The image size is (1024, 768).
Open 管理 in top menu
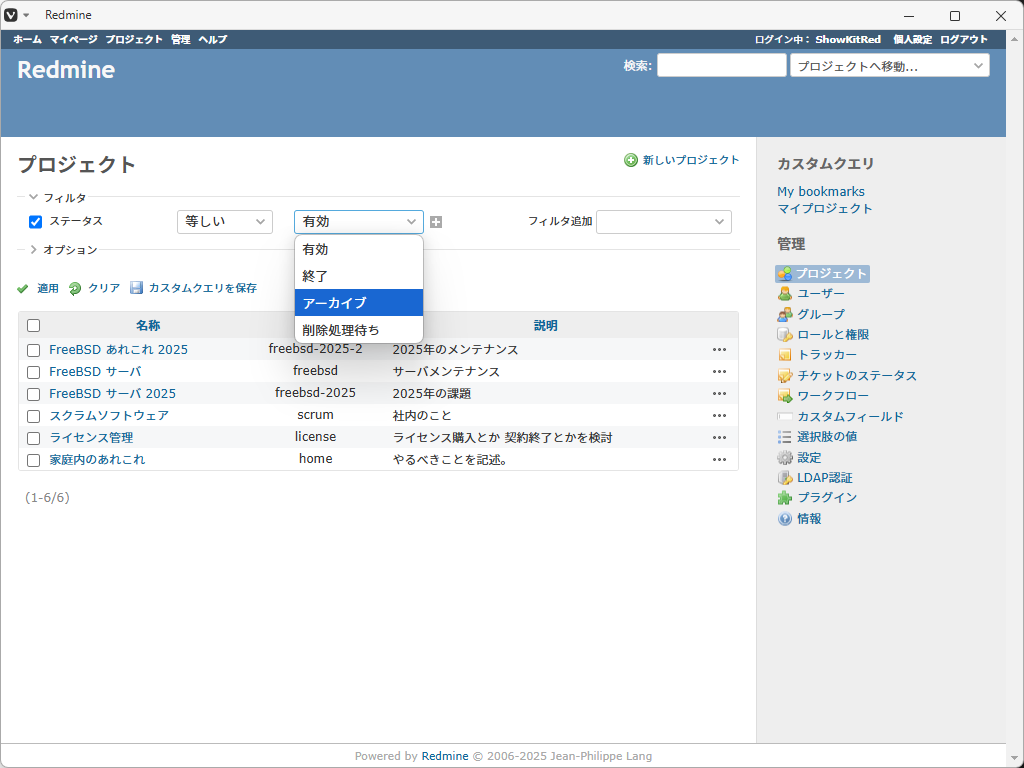181,39
